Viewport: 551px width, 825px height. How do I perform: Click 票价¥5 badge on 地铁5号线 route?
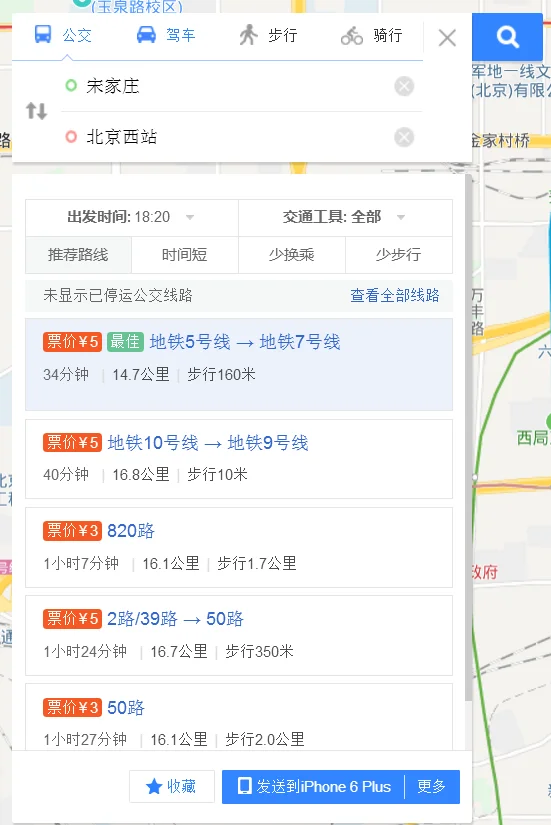click(x=72, y=342)
